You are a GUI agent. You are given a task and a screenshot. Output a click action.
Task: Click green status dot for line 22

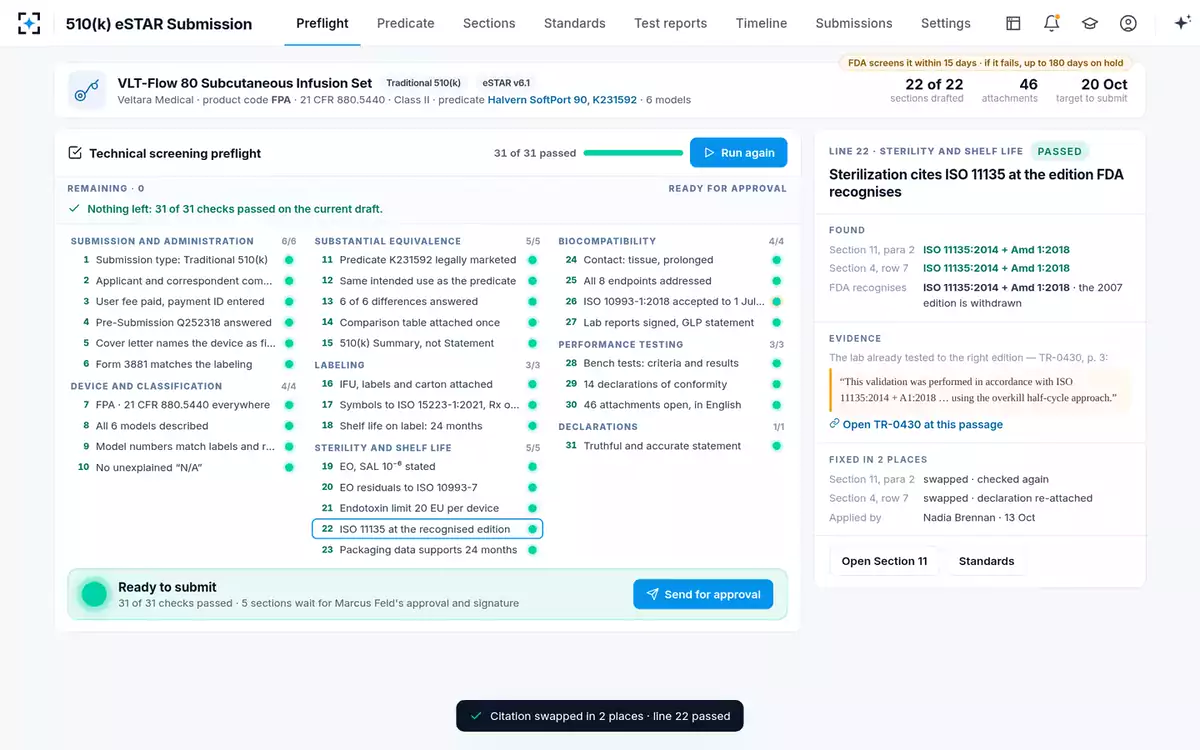[532, 529]
